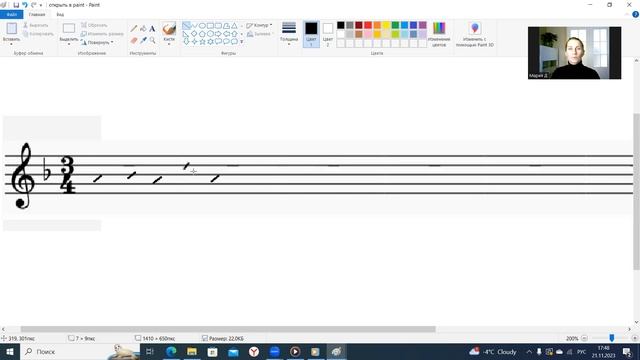The image size is (640, 360).
Task: Click the taskbar clock showing 17:48
Action: click(603, 351)
